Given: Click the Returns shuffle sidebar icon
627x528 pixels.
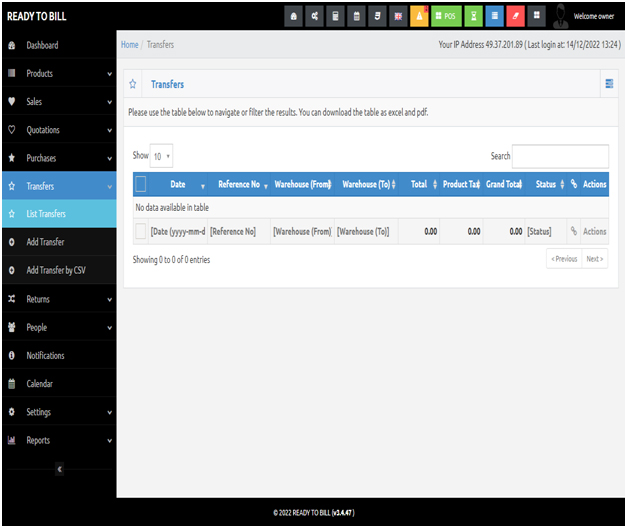Looking at the screenshot, I should [x=12, y=299].
